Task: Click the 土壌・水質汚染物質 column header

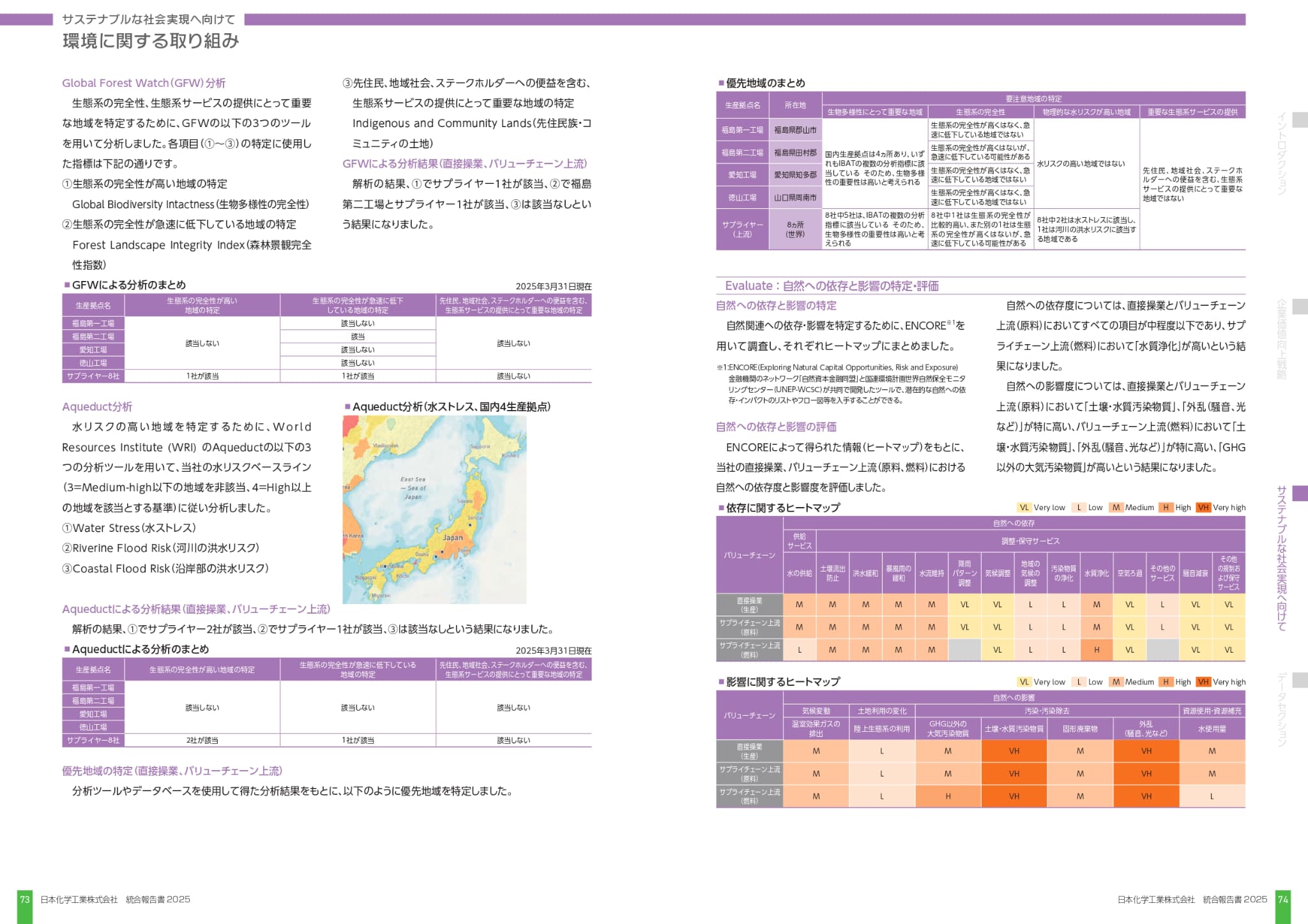Action: point(1014,729)
